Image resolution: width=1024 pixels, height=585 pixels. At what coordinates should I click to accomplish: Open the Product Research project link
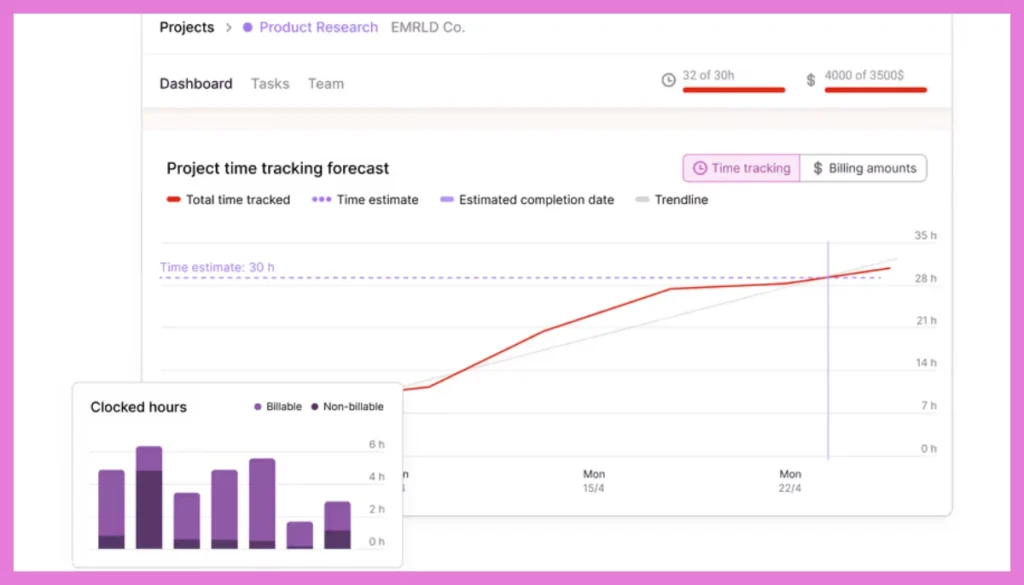point(319,27)
